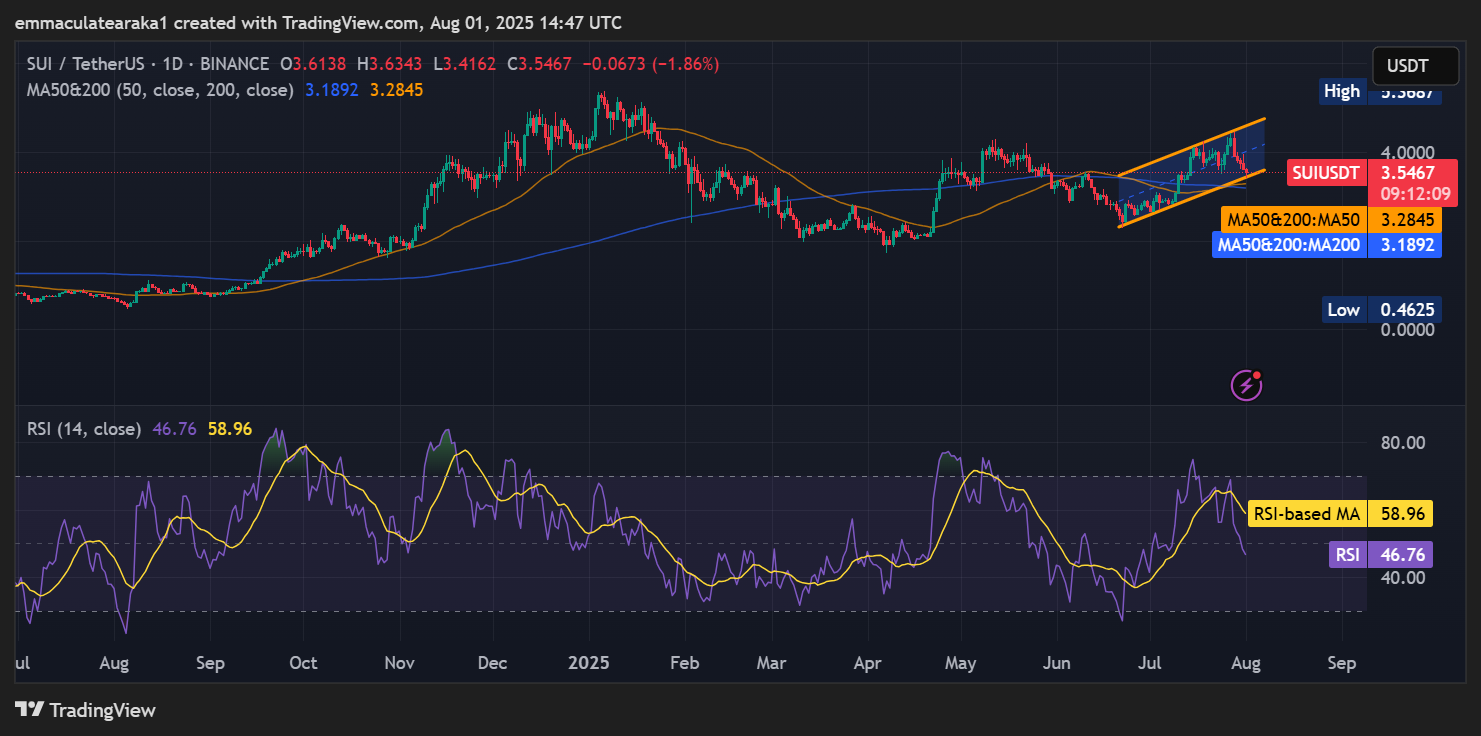Click the Aug label at right of time axis
The image size is (1481, 736).
click(x=1247, y=663)
